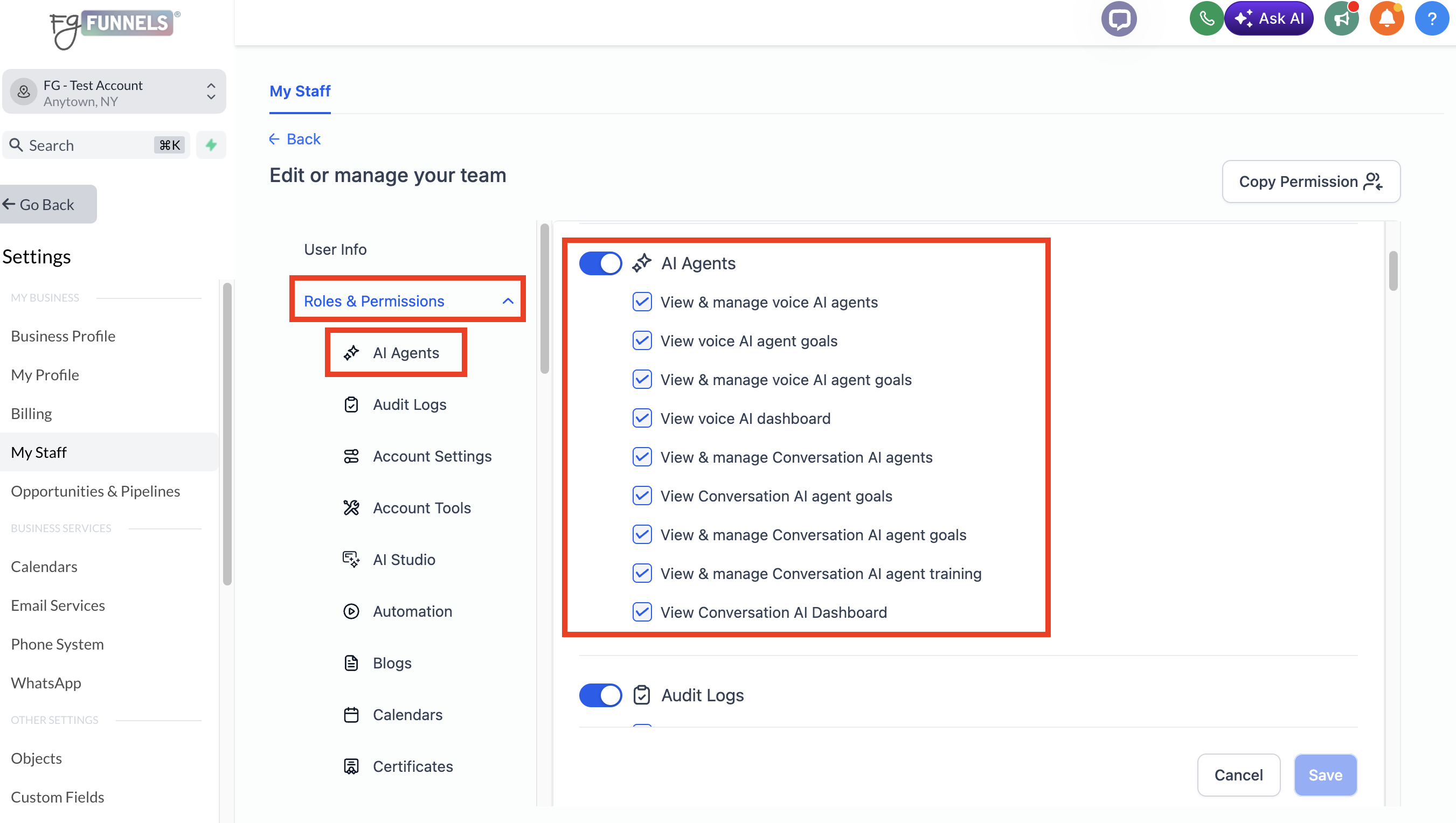Screen dimensions: 1456x823
Task: Click the Ask AI button
Action: (x=1269, y=19)
